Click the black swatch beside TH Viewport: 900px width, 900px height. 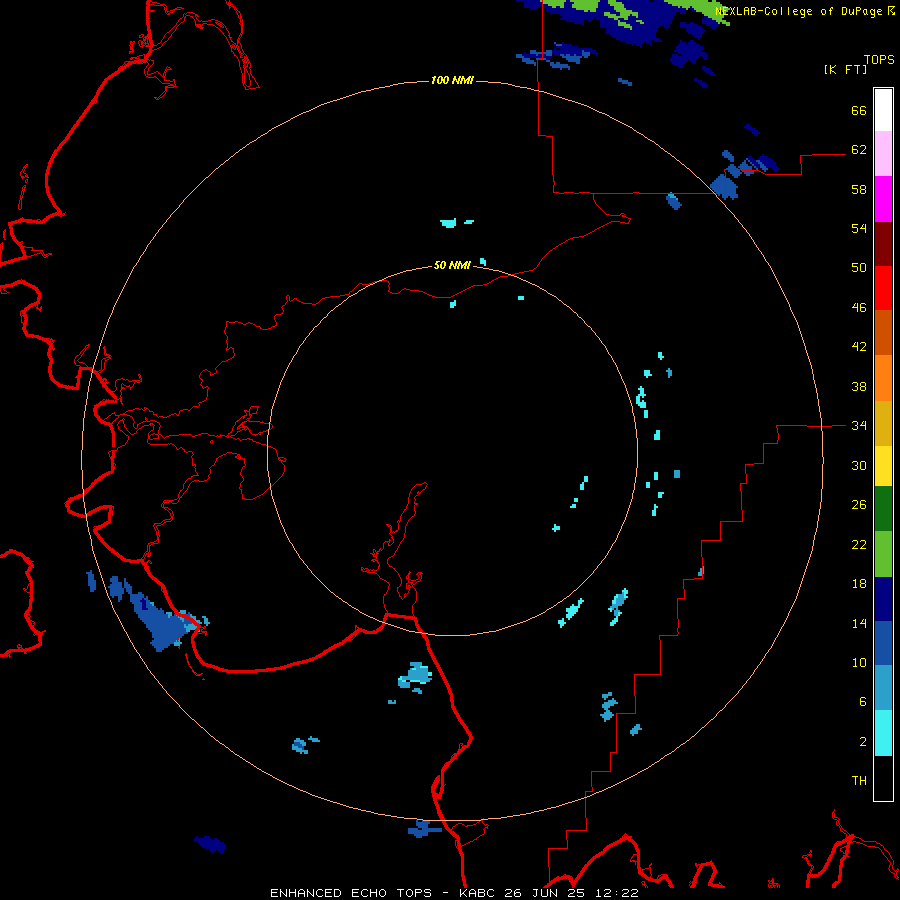[x=883, y=778]
